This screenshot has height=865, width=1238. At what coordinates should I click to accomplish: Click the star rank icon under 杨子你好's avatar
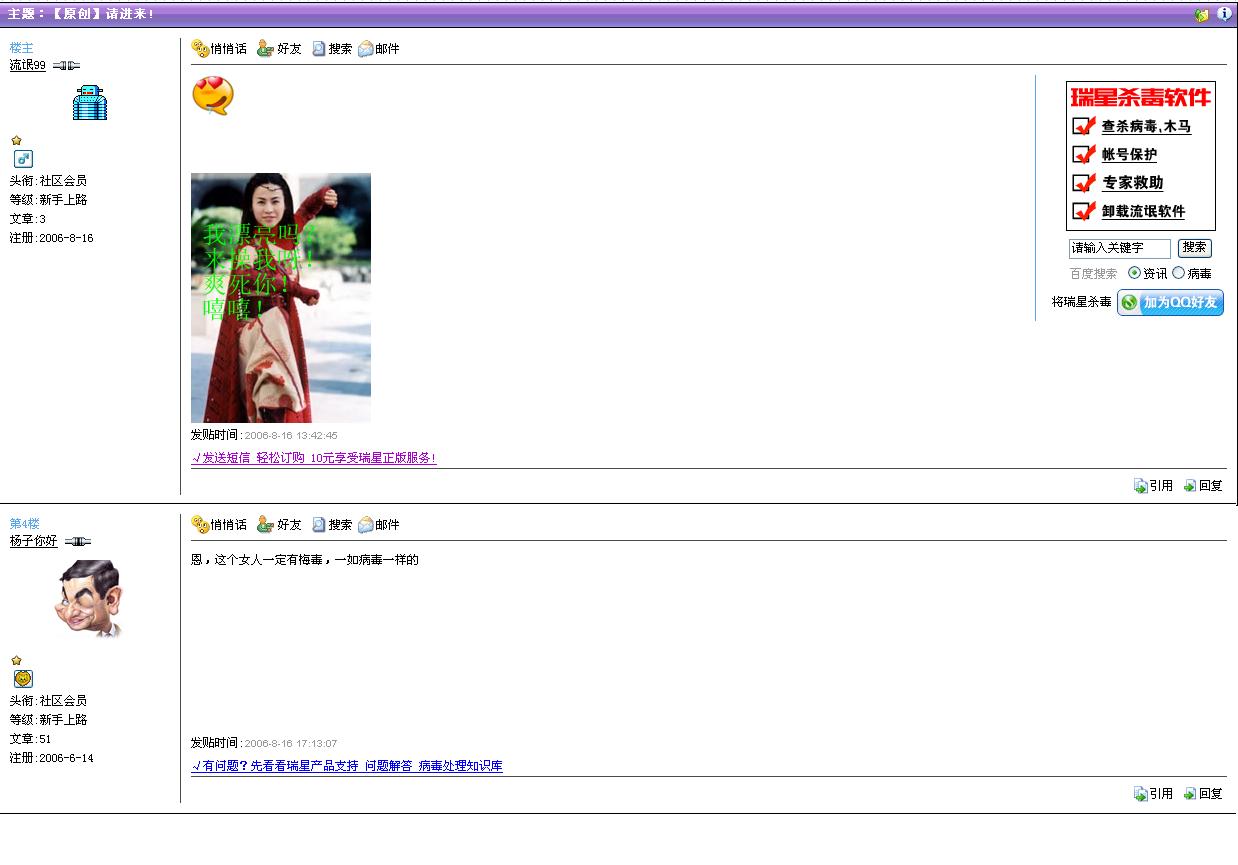tap(16, 660)
